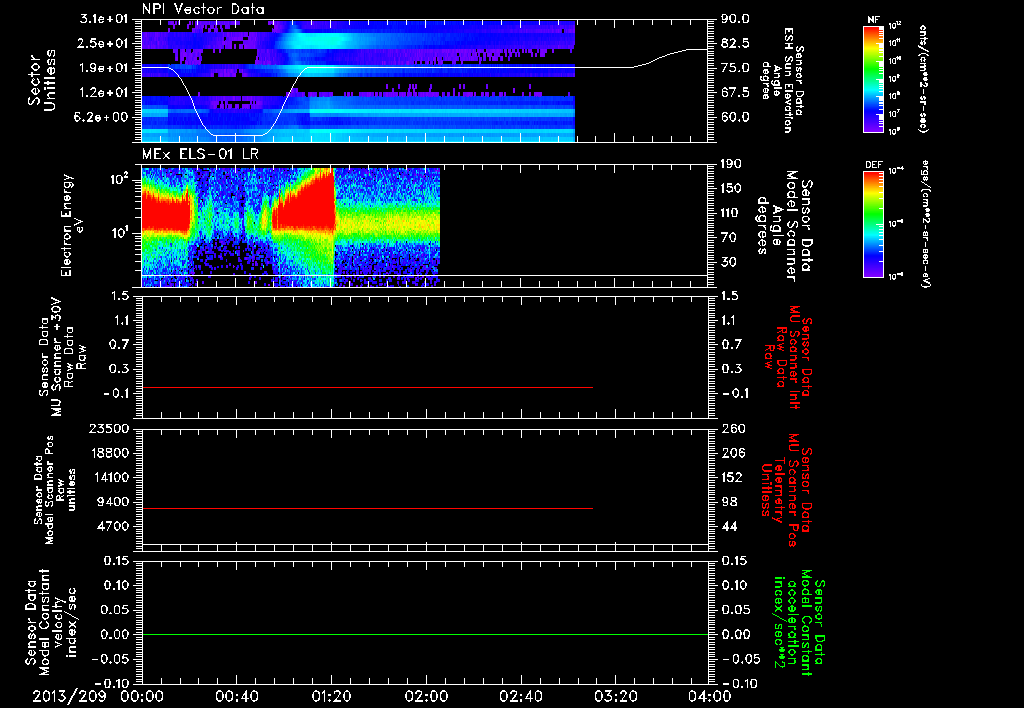The height and width of the screenshot is (708, 1024).
Task: Click the '02:40' time tick label
Action: coord(520,696)
